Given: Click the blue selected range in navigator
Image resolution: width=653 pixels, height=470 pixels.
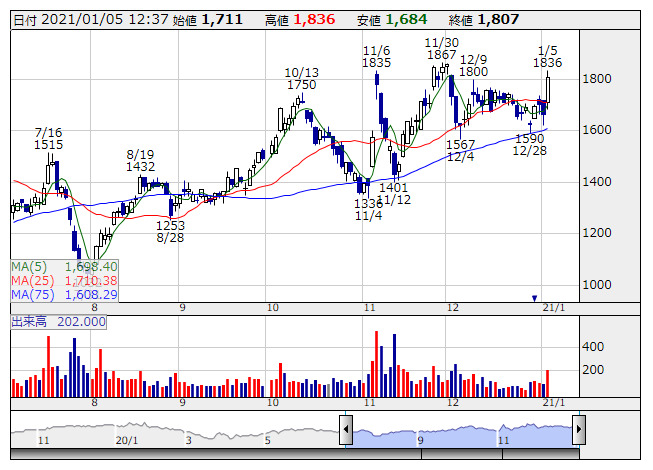Looking at the screenshot, I should (x=462, y=430).
